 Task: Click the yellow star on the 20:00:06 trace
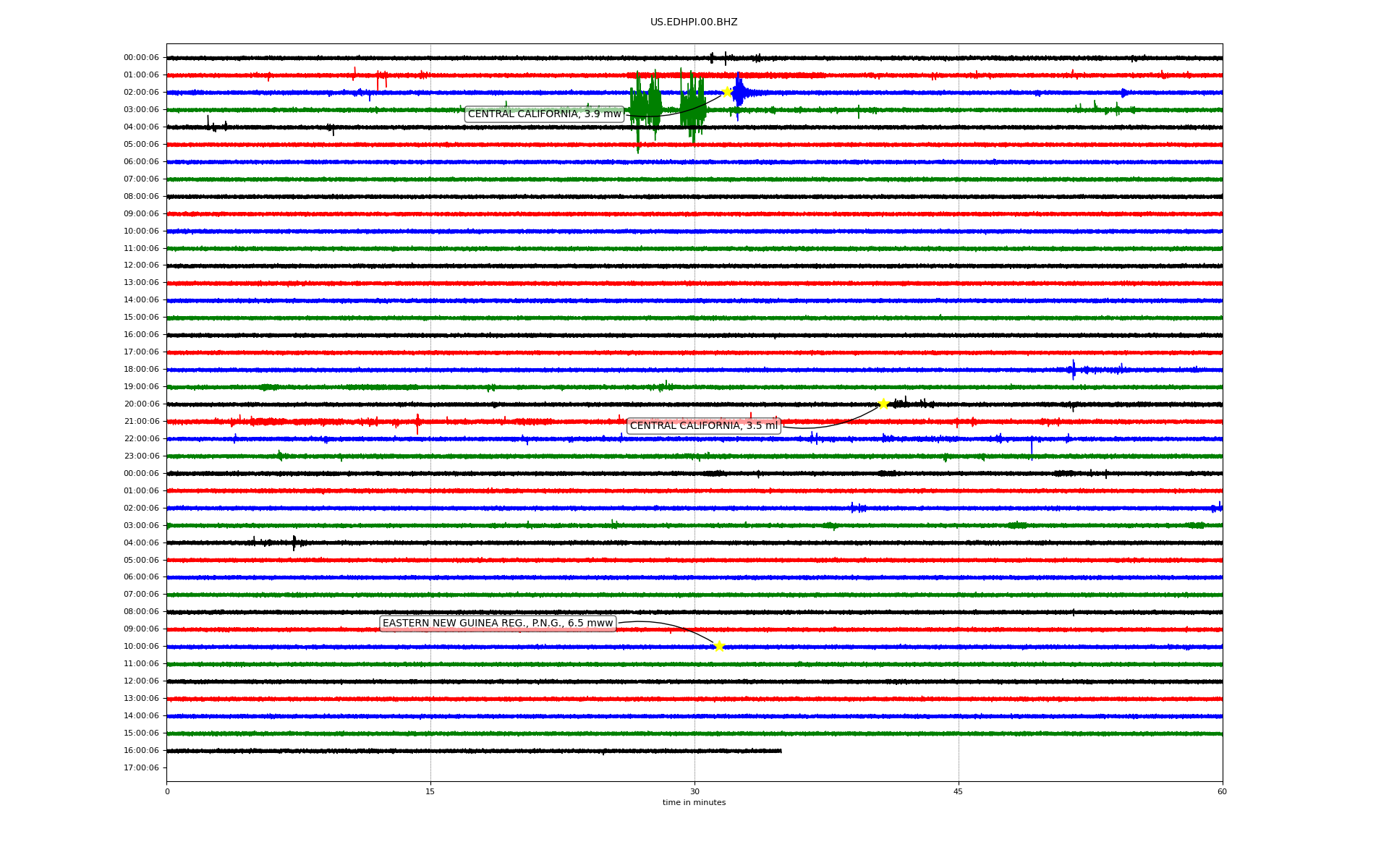tap(883, 404)
